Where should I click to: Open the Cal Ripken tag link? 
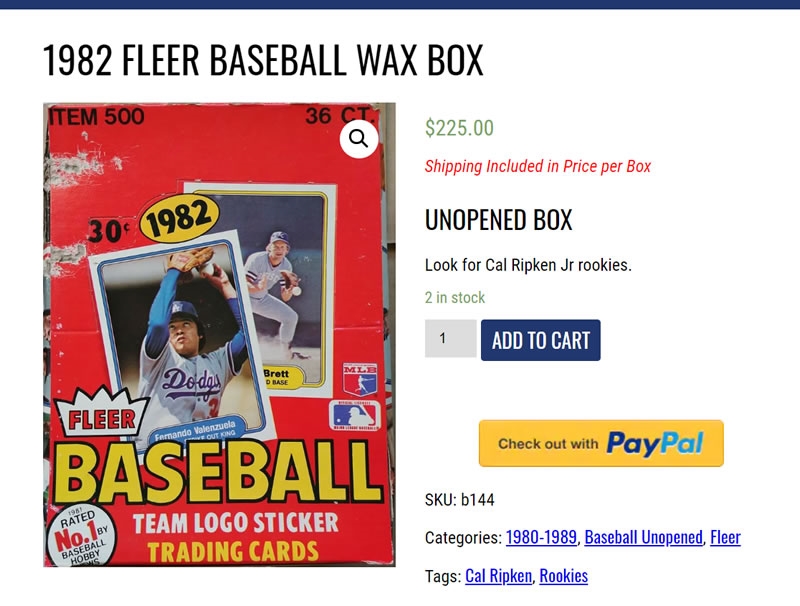498,576
